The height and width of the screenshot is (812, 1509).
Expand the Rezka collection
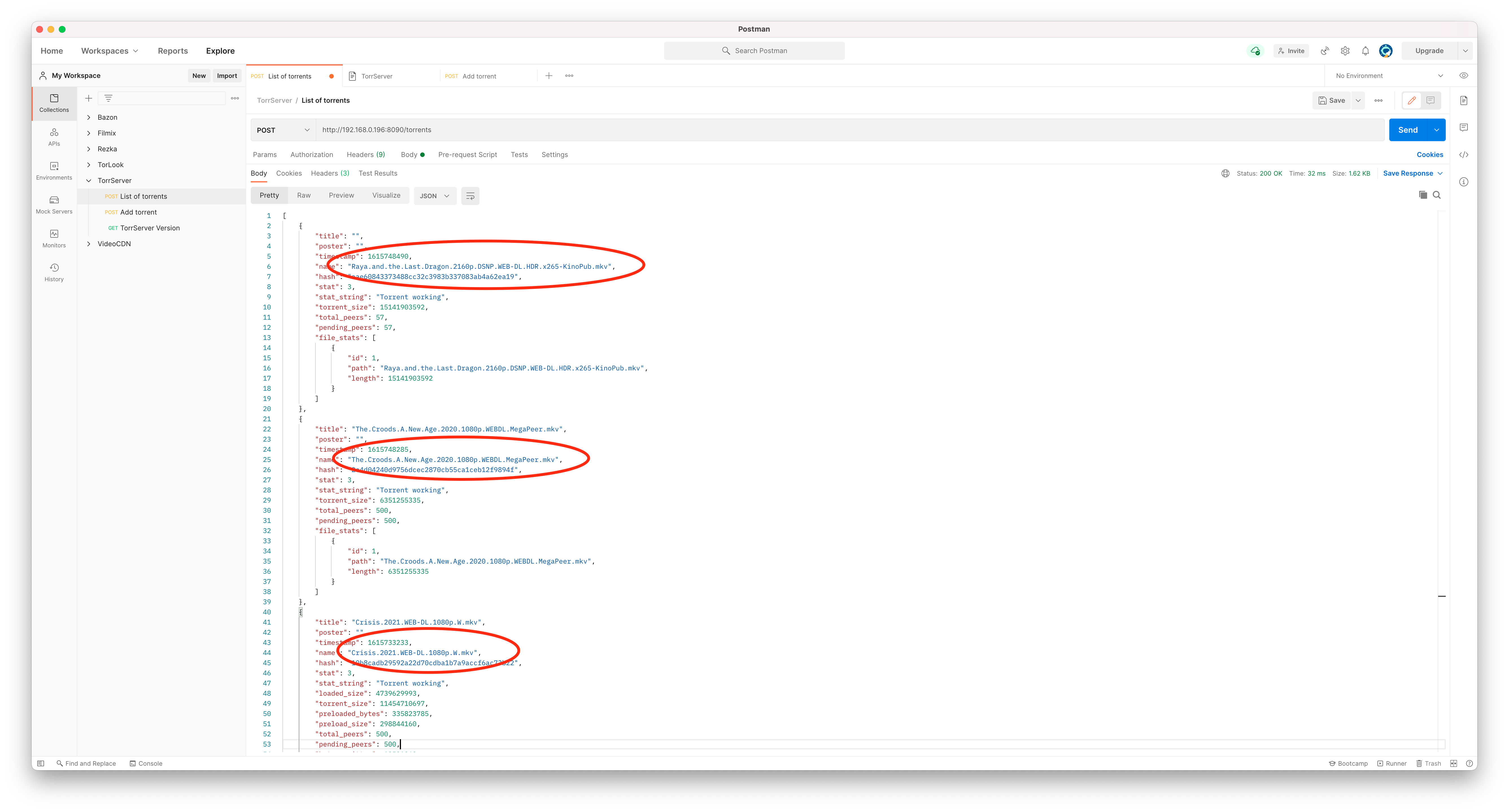88,149
